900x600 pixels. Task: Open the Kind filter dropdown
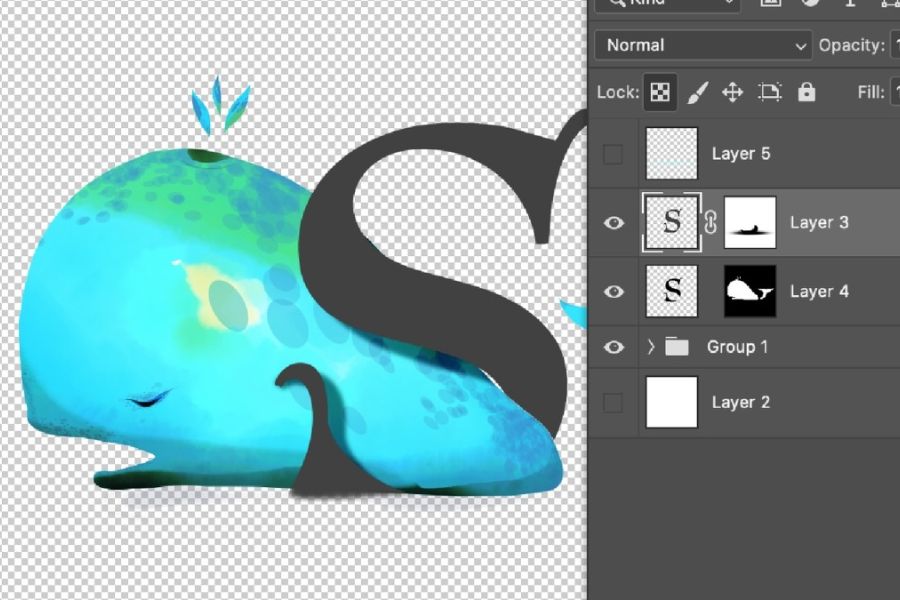point(666,3)
